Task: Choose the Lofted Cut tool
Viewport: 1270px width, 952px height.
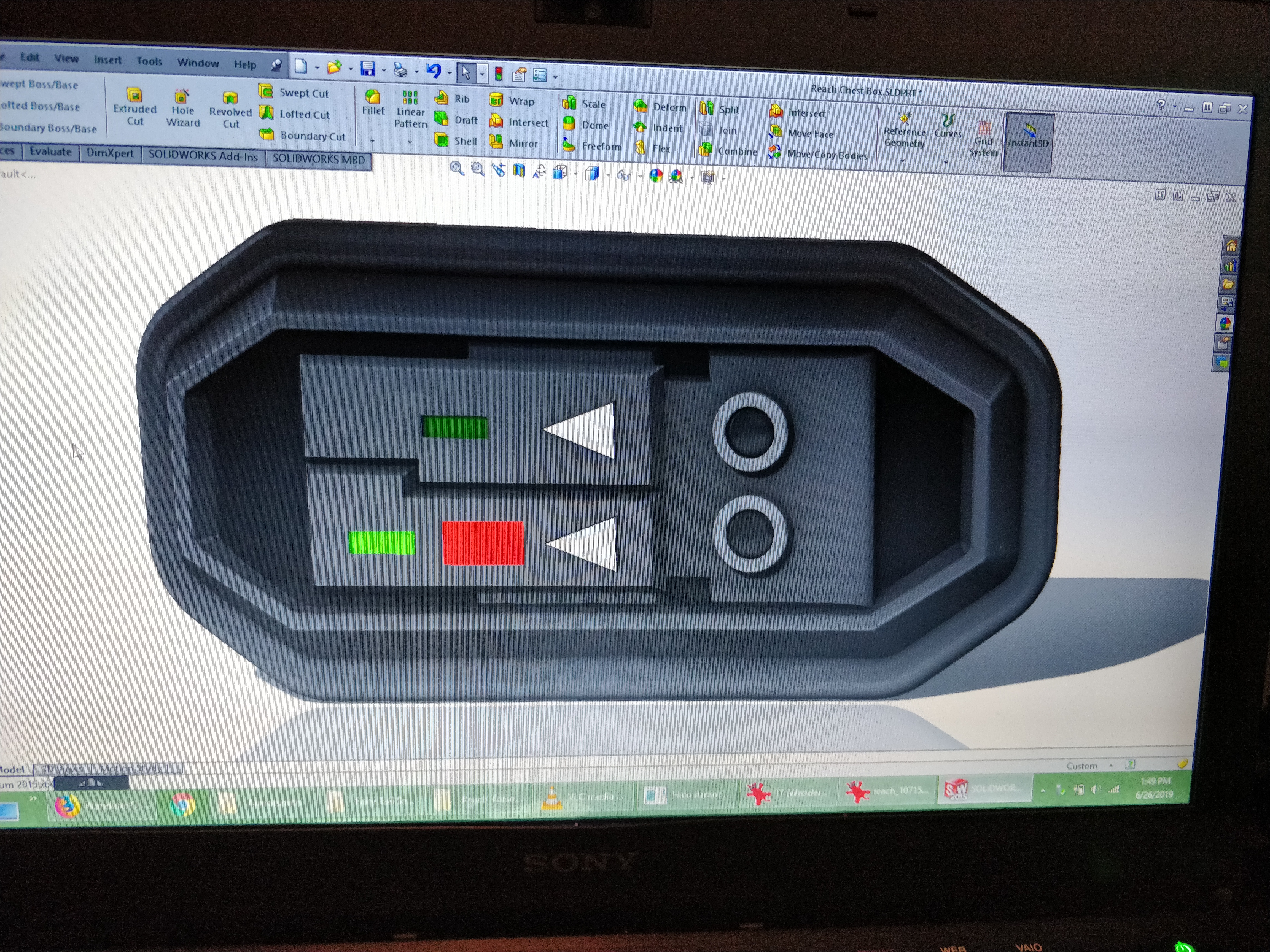Action: (294, 113)
